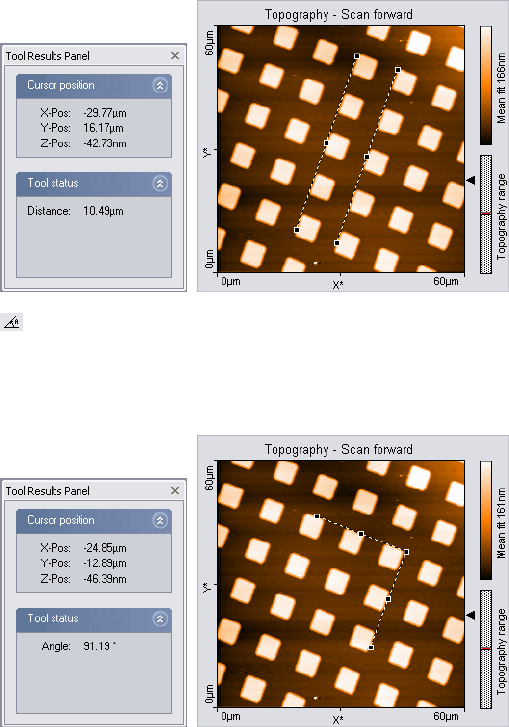Click the lower Topography range black arrow marker
This screenshot has width=509, height=727.
coord(471,615)
